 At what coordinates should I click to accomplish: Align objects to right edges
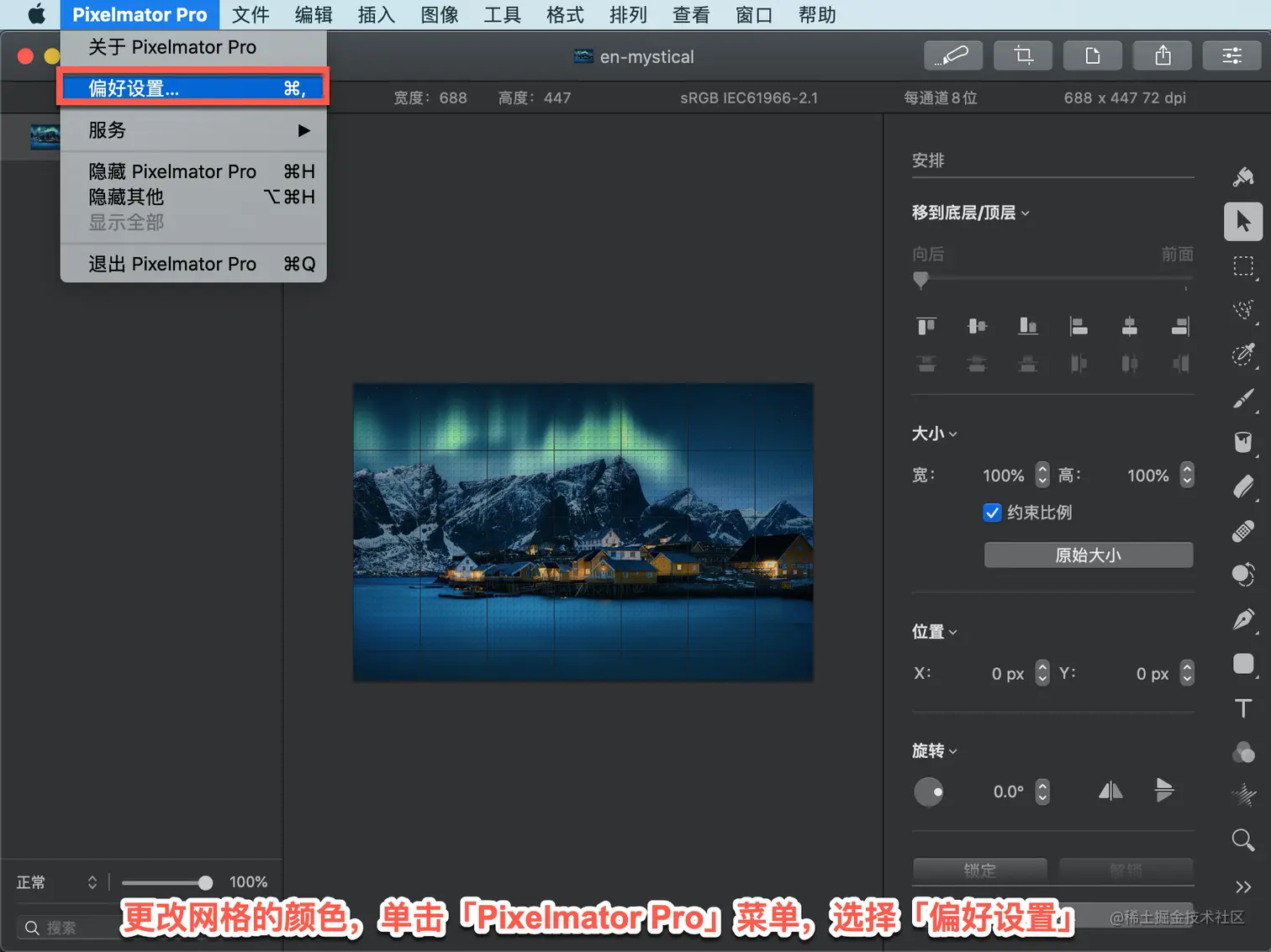[x=1180, y=326]
